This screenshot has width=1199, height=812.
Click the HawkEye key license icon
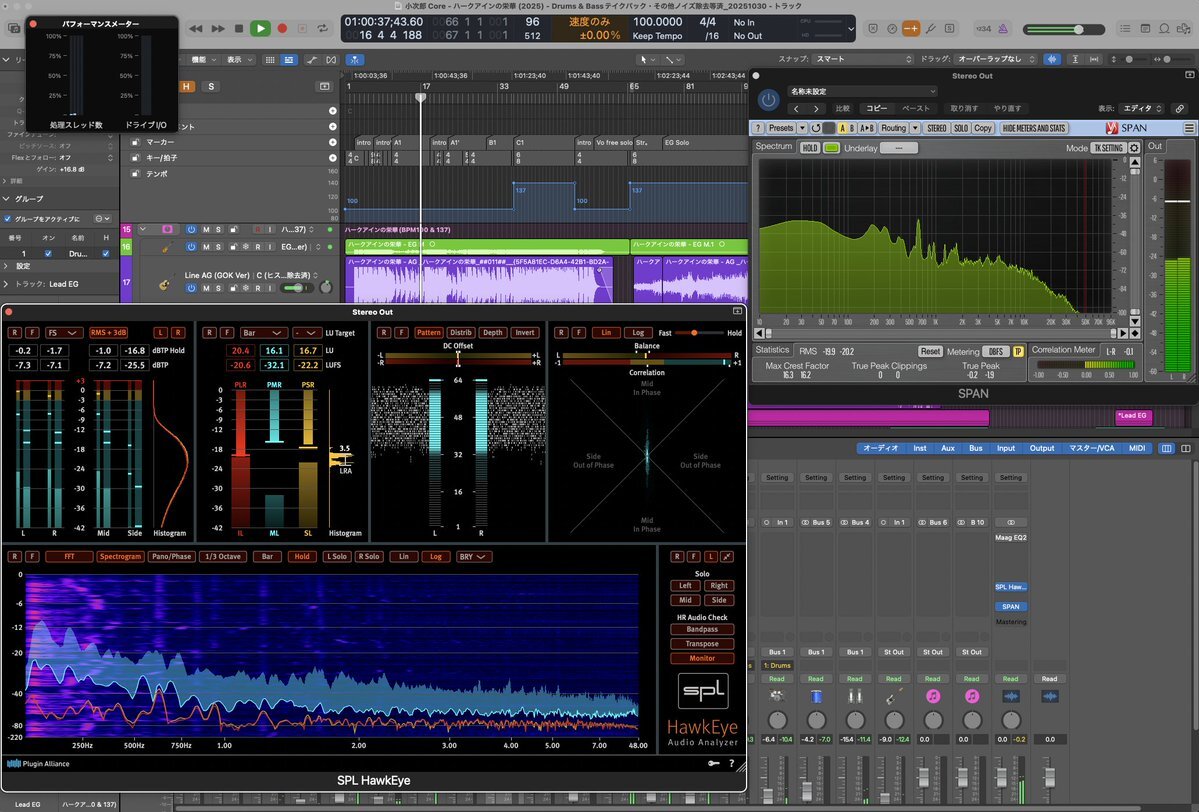(712, 764)
